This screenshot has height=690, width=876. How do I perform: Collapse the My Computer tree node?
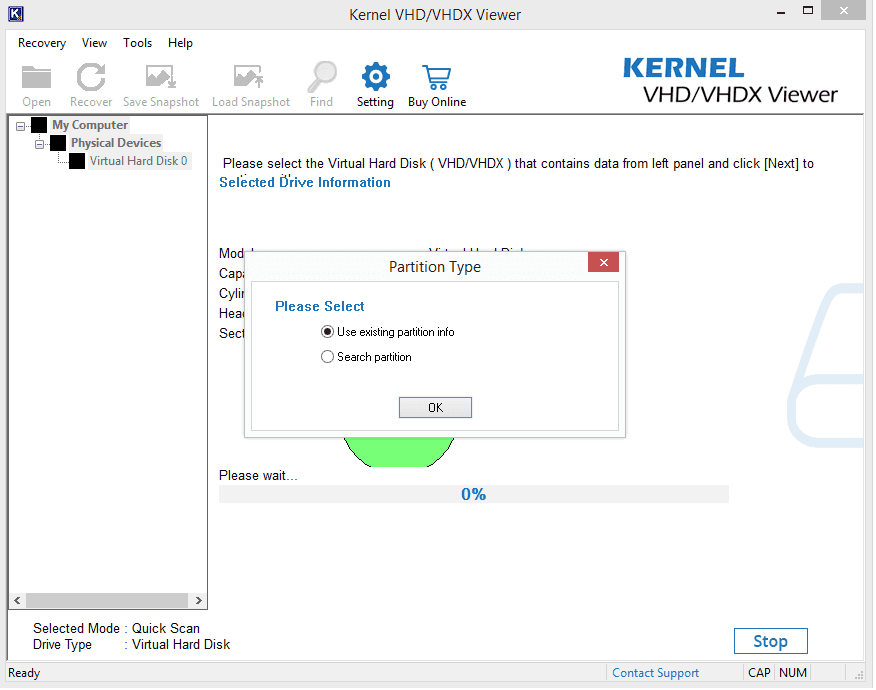click(21, 126)
